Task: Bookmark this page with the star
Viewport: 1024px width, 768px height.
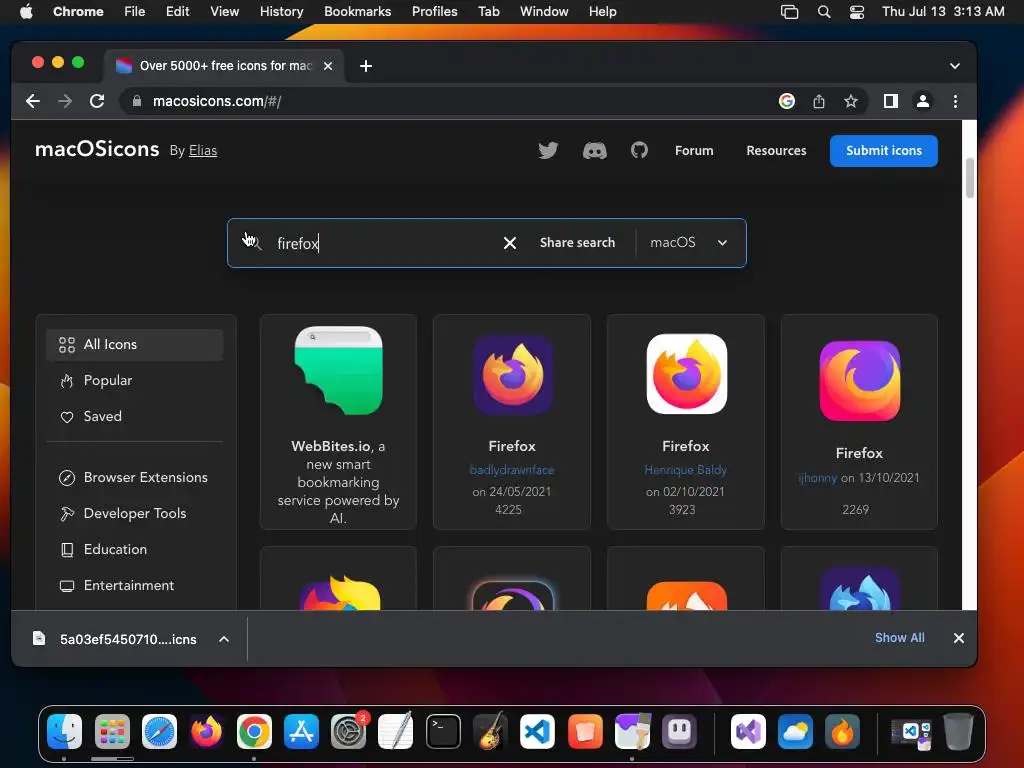Action: 850,101
